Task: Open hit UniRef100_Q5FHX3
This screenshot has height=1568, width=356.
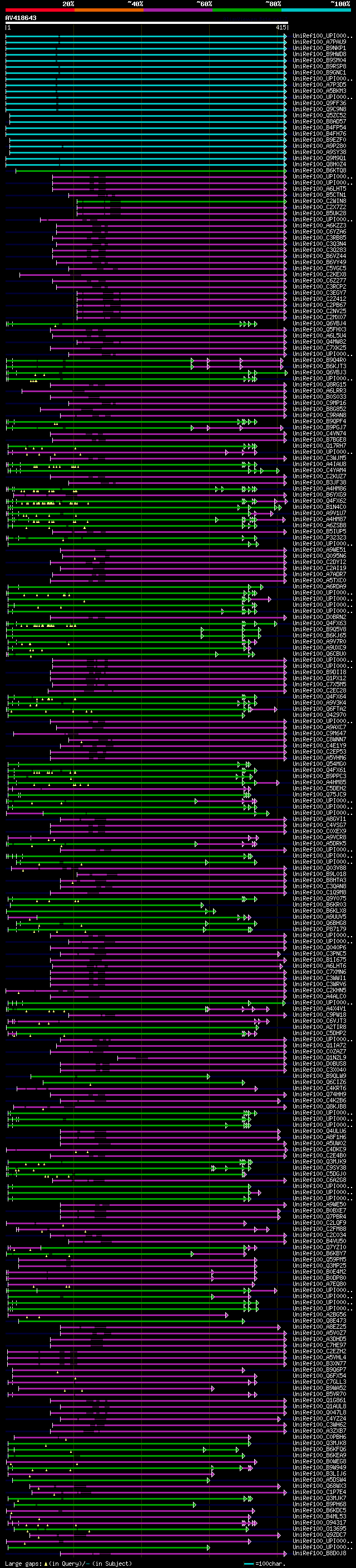Action: pyautogui.click(x=319, y=329)
